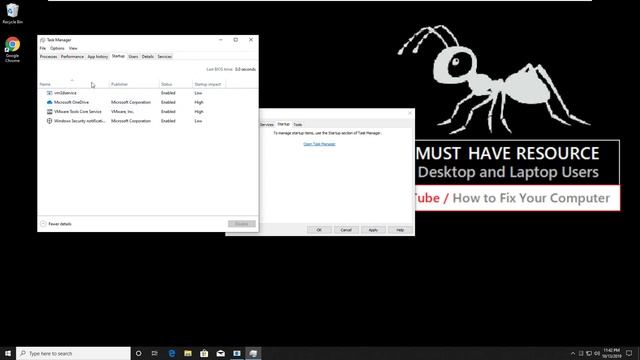The height and width of the screenshot is (360, 640).
Task: Sort by the Publisher column header
Action: click(x=134, y=84)
